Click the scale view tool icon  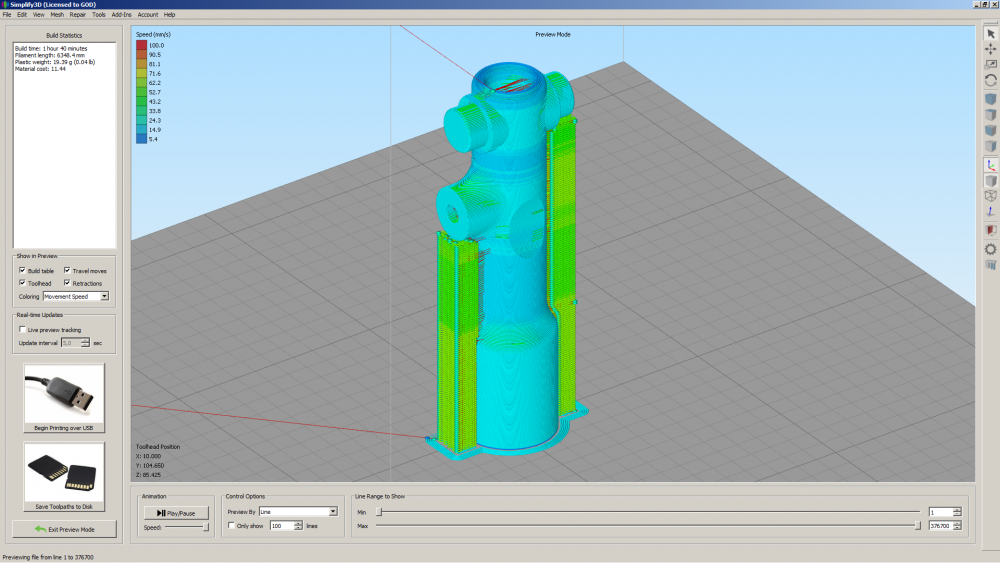pos(991,64)
